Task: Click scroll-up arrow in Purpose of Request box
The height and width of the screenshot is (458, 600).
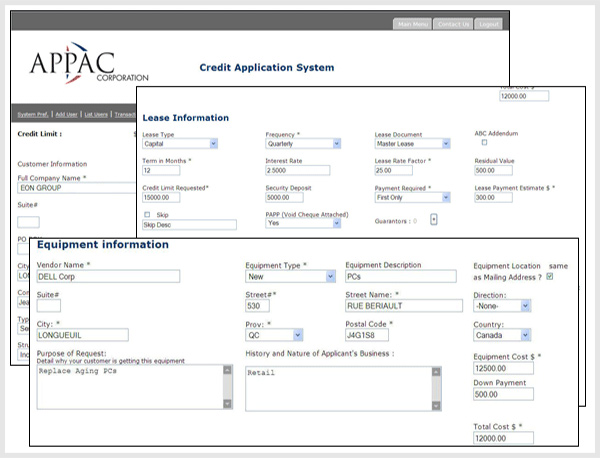Action: pos(227,370)
